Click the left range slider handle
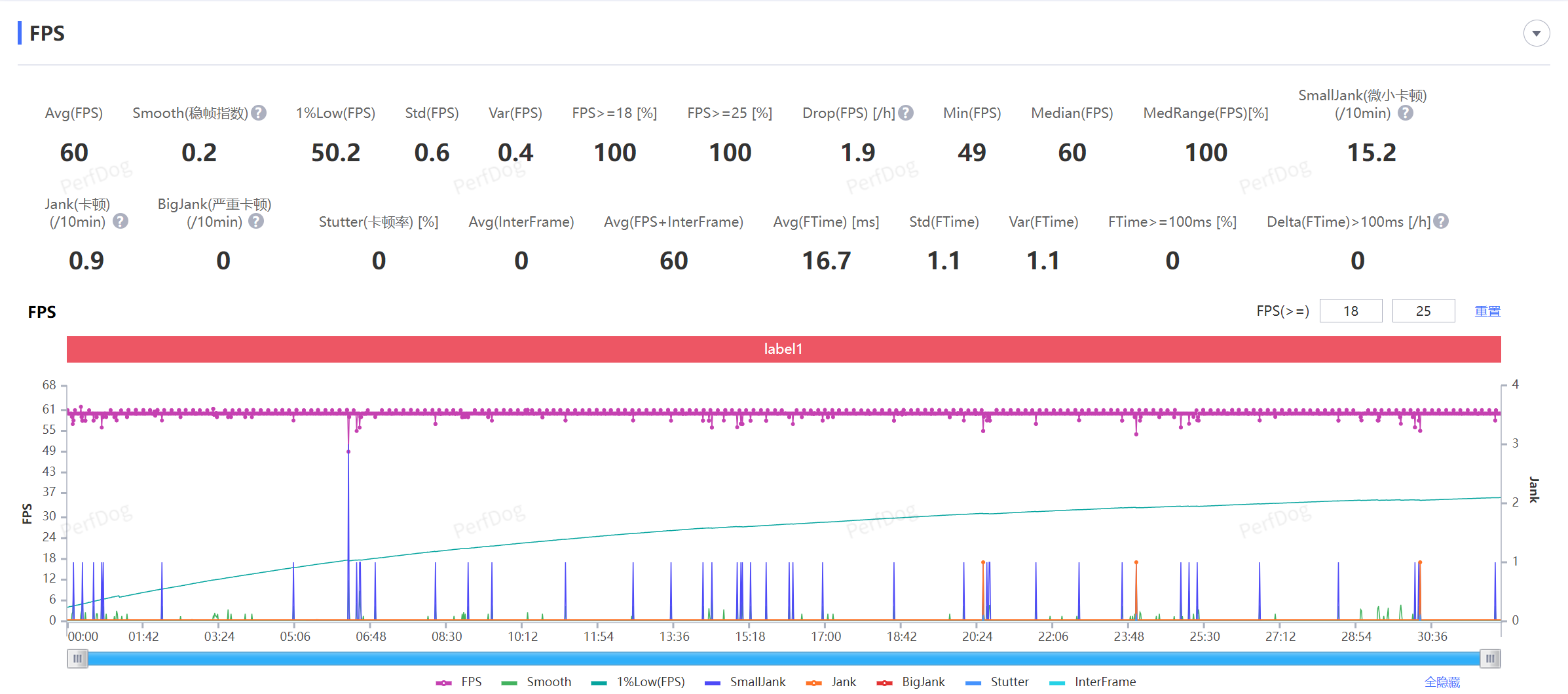This screenshot has width=1568, height=694. point(77,659)
